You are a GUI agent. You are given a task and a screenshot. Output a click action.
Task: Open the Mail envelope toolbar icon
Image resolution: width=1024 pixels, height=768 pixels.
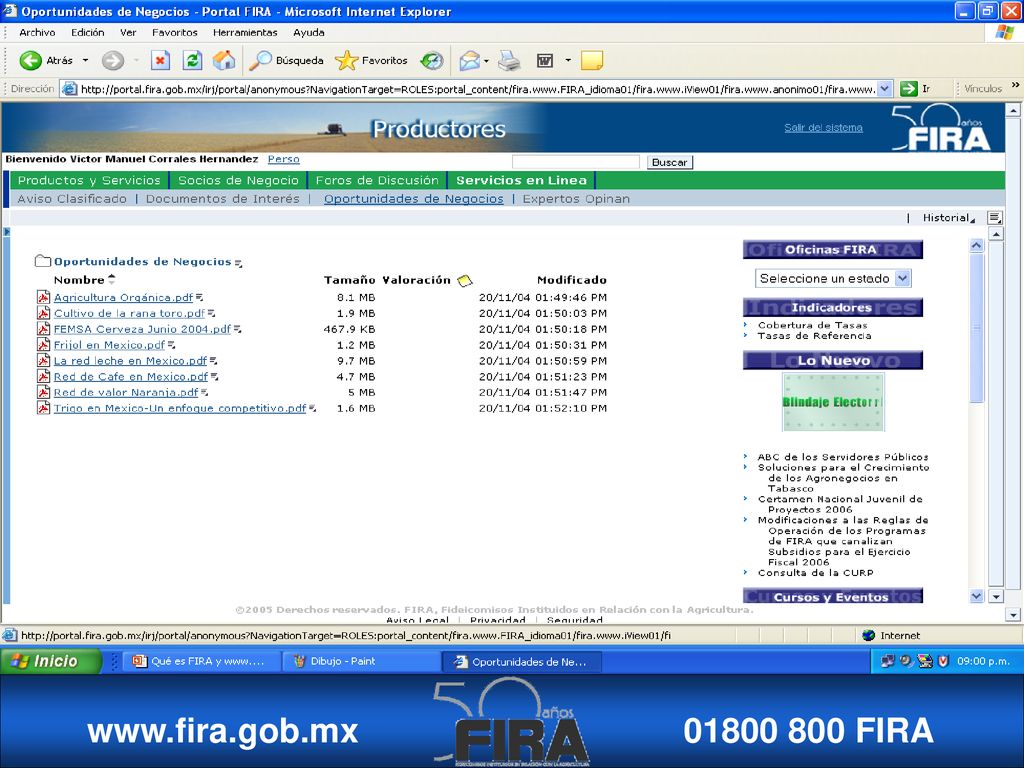pos(469,61)
